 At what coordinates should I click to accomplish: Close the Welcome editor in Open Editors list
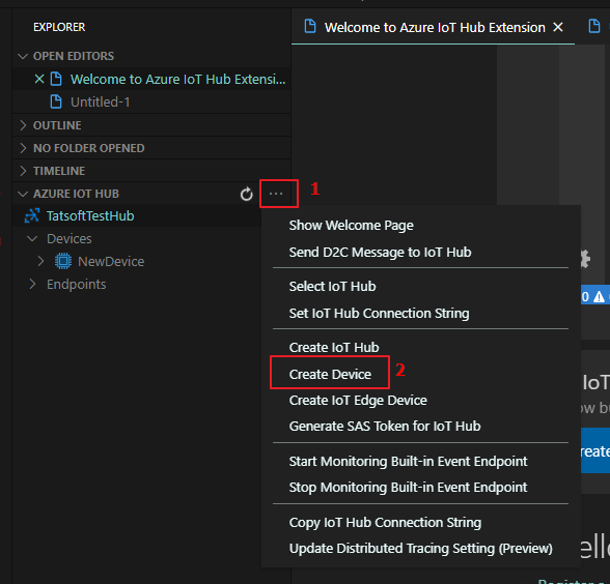[40, 79]
